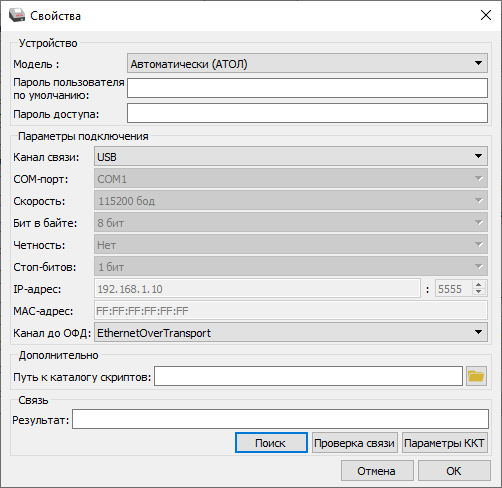Open Параметры ККТ settings

pos(445,443)
